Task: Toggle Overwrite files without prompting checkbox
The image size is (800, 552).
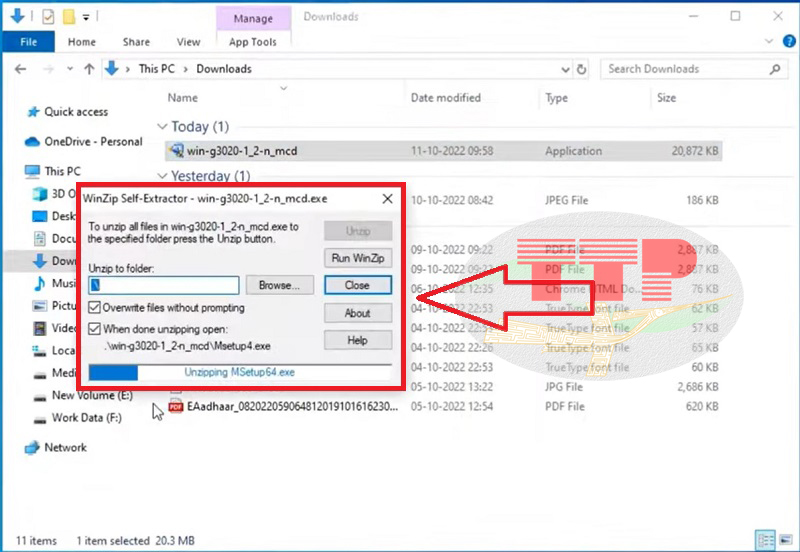Action: [x=94, y=308]
